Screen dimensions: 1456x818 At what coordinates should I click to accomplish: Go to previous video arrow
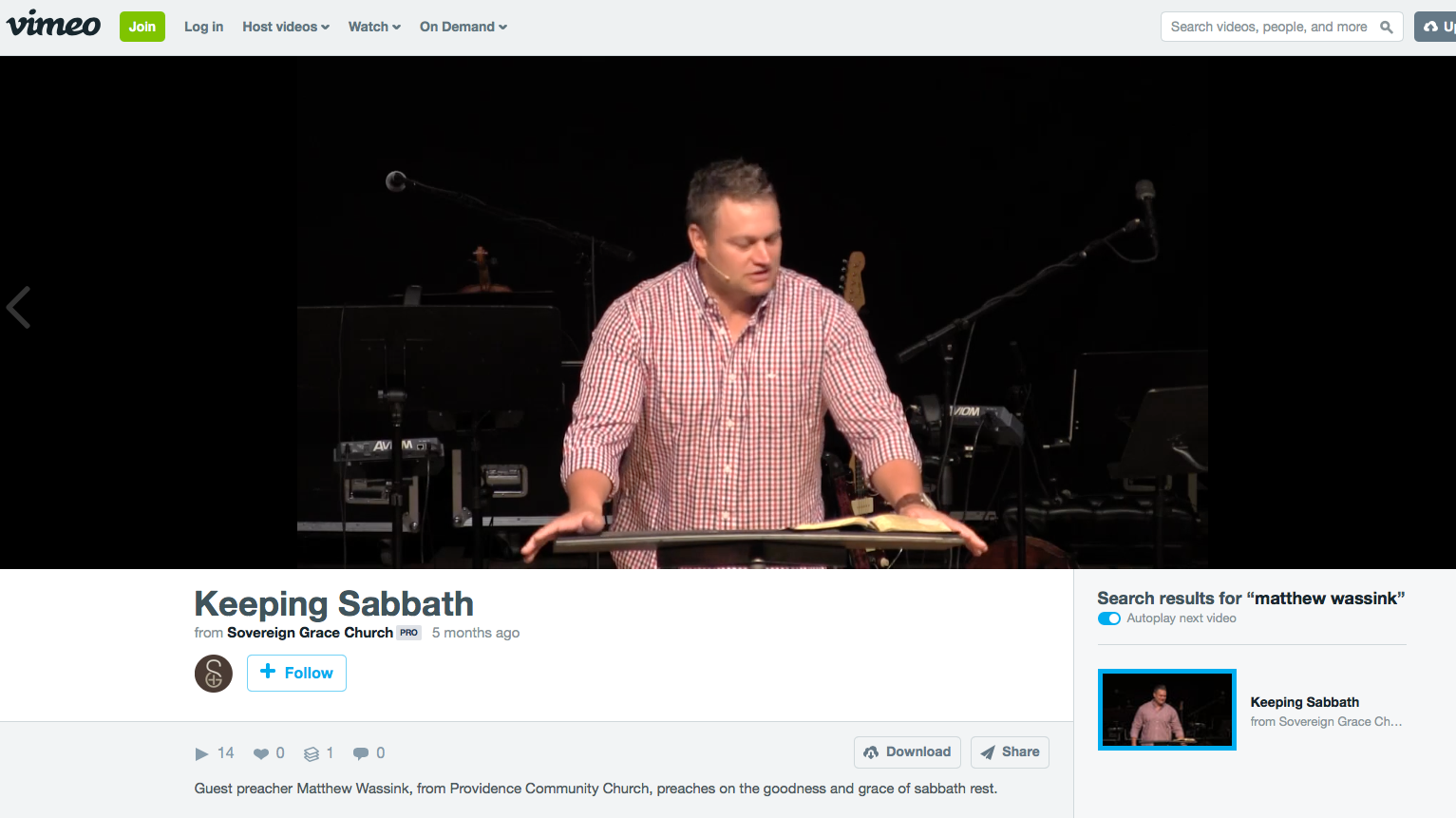click(x=18, y=307)
